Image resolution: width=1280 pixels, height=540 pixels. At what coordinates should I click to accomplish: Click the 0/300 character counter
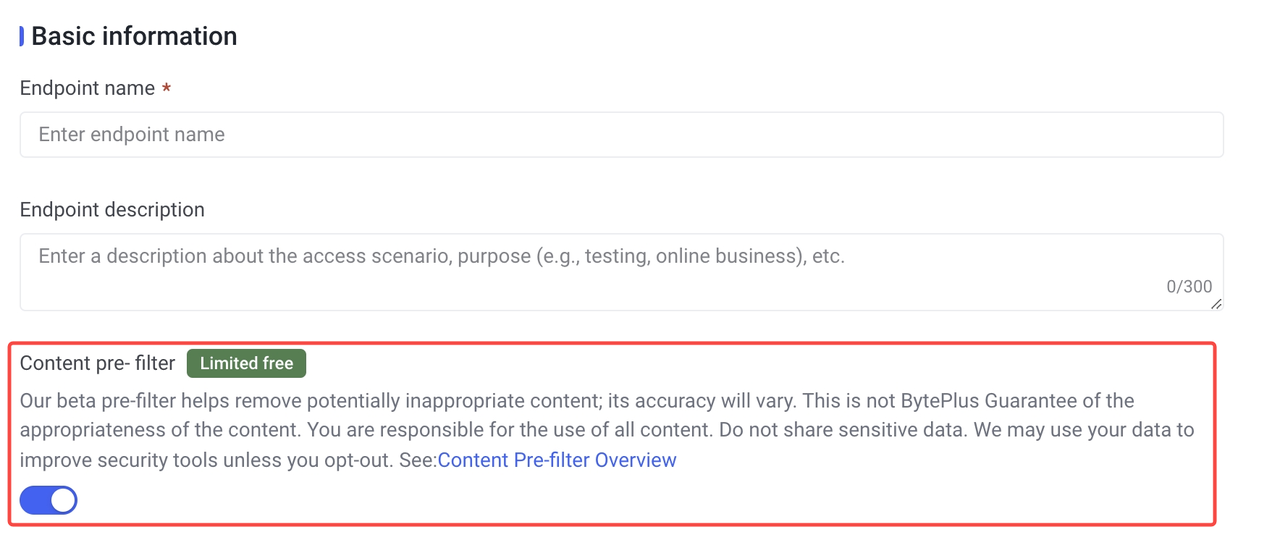(1189, 286)
